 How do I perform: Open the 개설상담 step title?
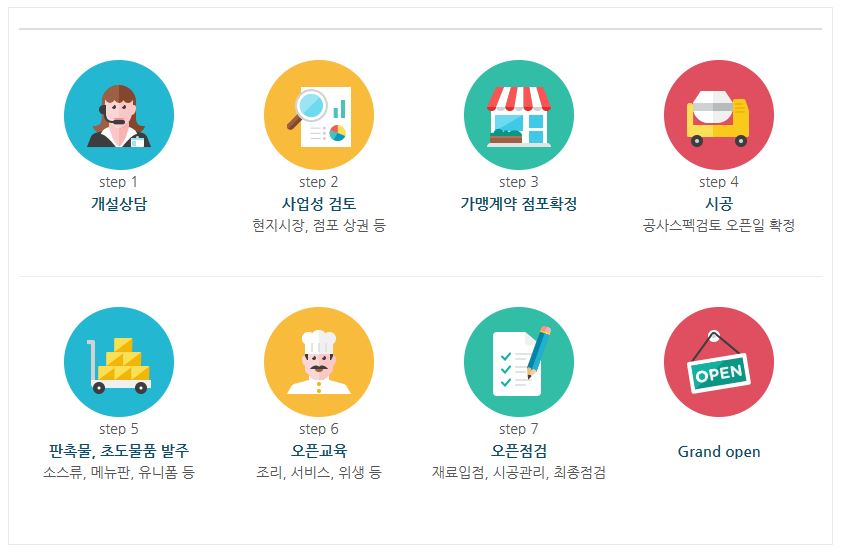pyautogui.click(x=119, y=204)
